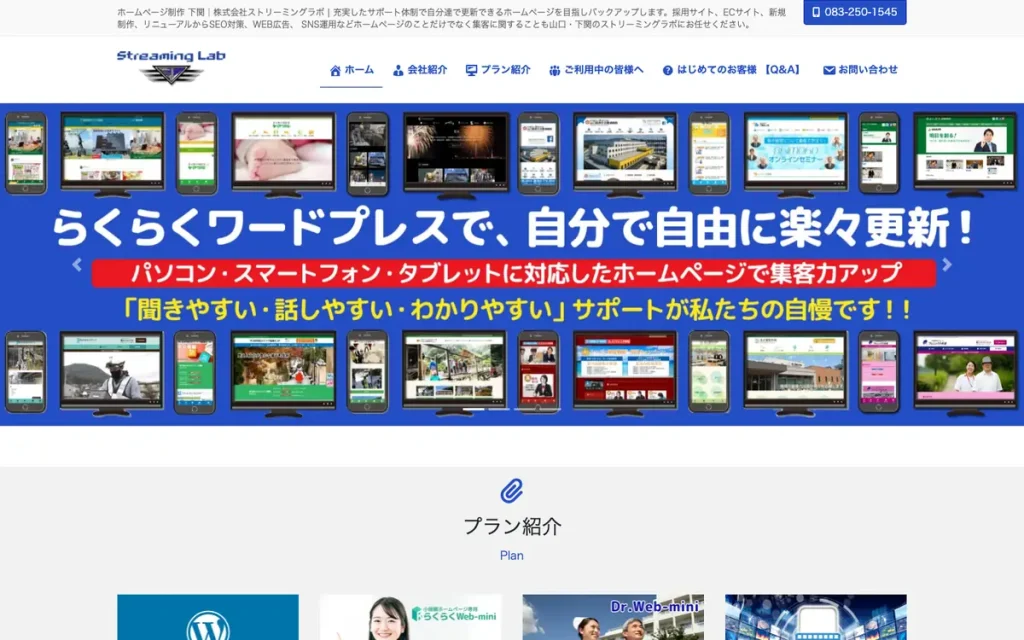
Task: Click the 'Plan' subtitle text
Action: (511, 556)
